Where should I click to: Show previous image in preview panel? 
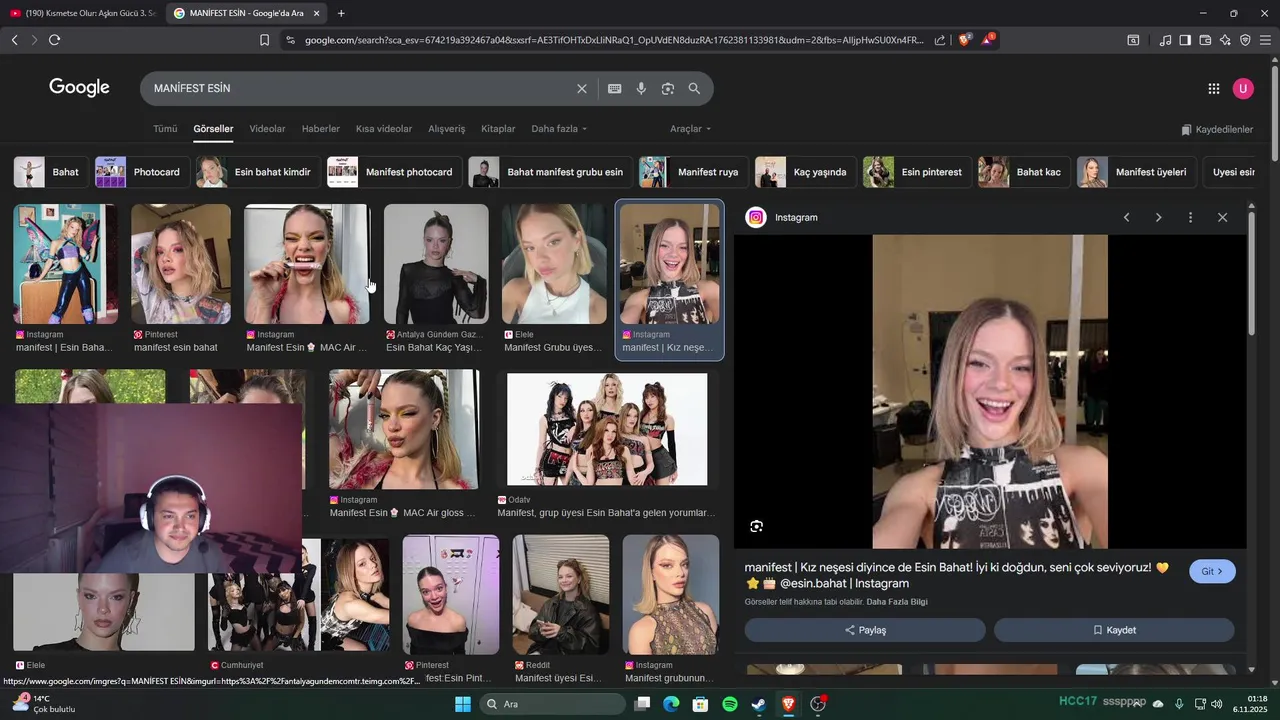pyautogui.click(x=1127, y=217)
